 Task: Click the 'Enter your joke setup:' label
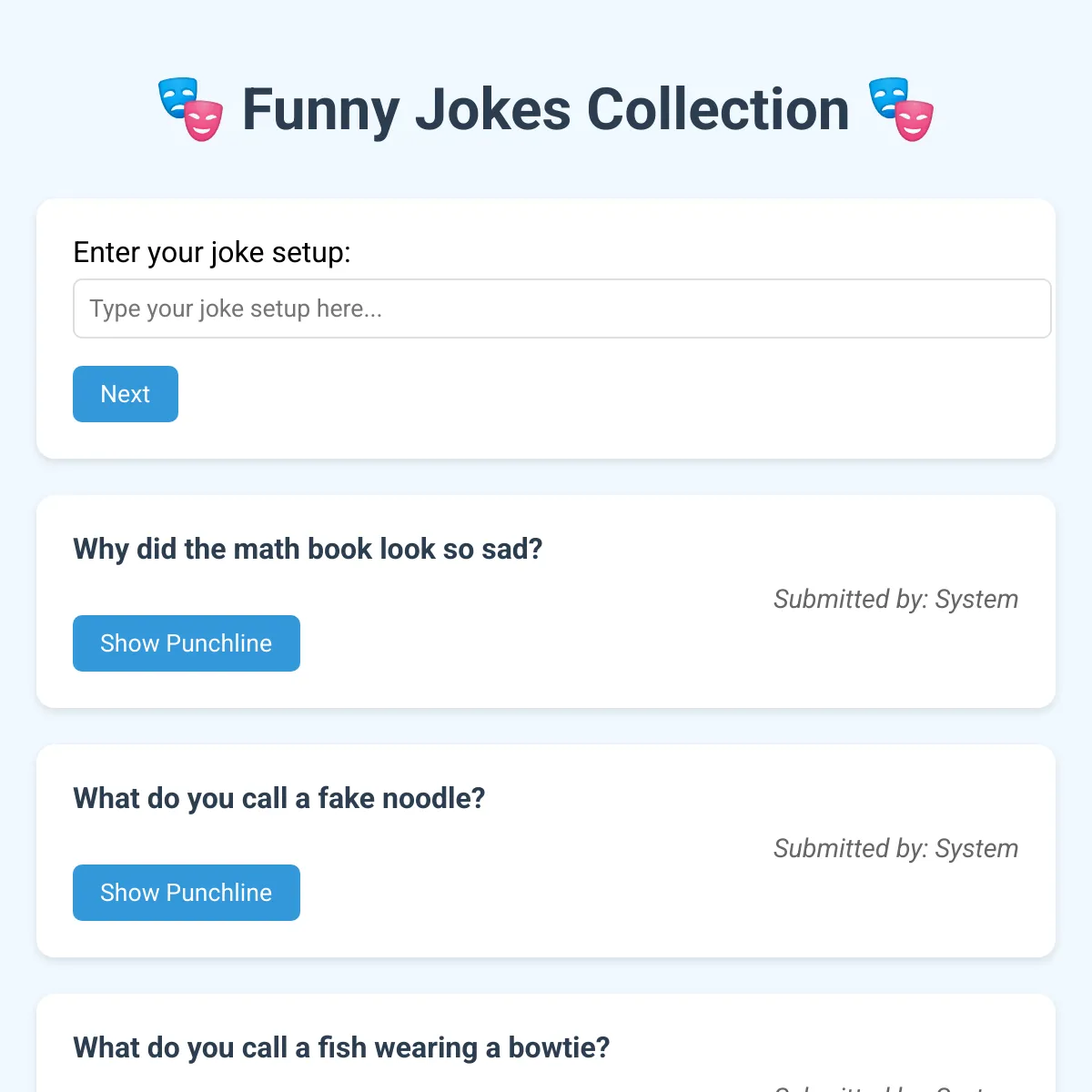pos(211,252)
